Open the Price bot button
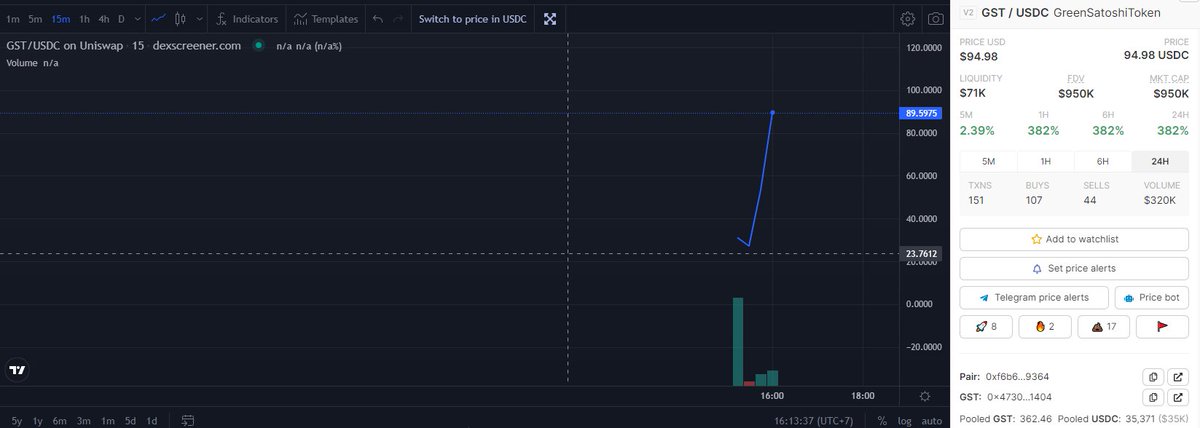 1152,298
